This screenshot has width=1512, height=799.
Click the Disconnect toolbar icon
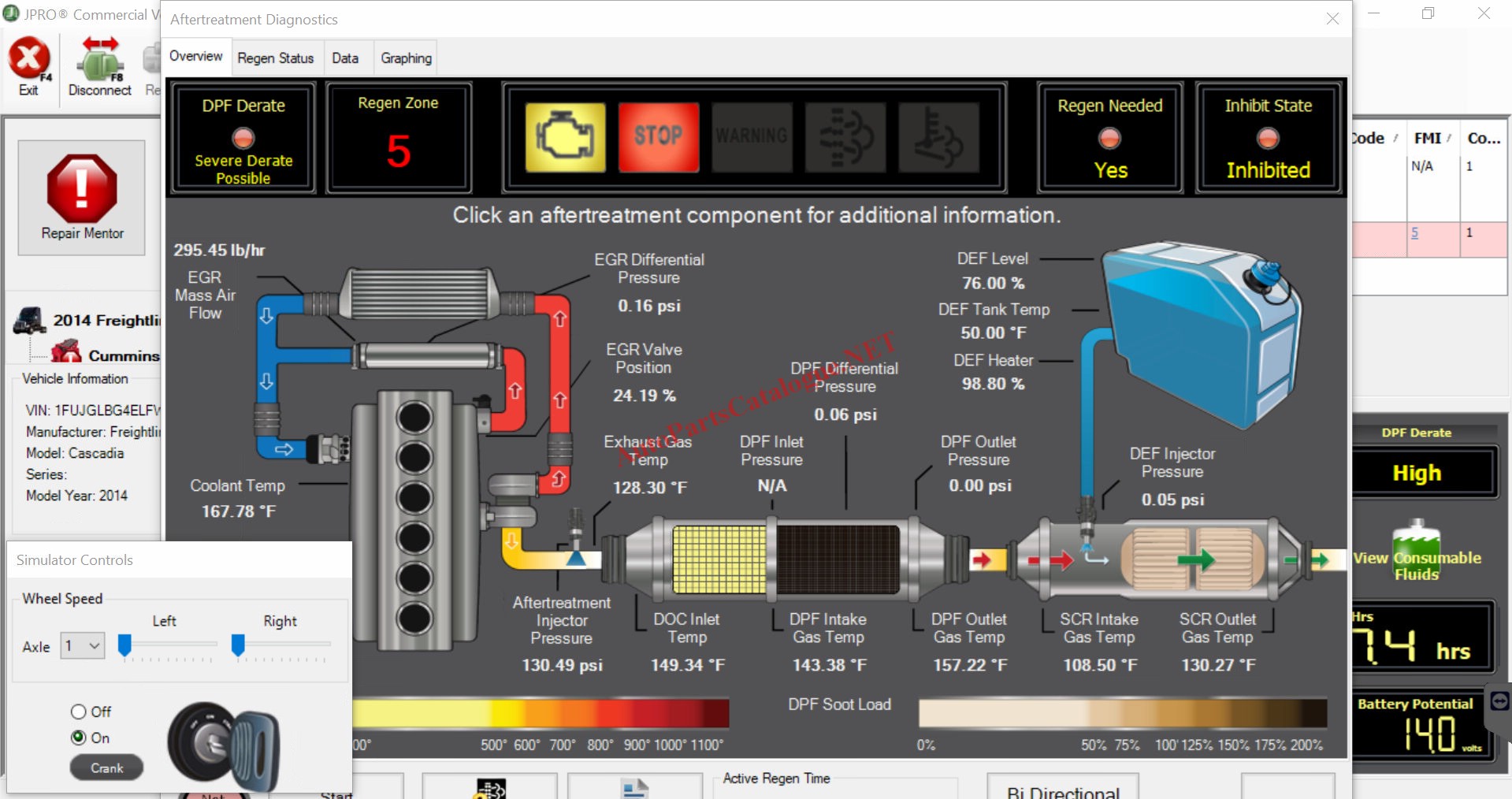(x=99, y=61)
